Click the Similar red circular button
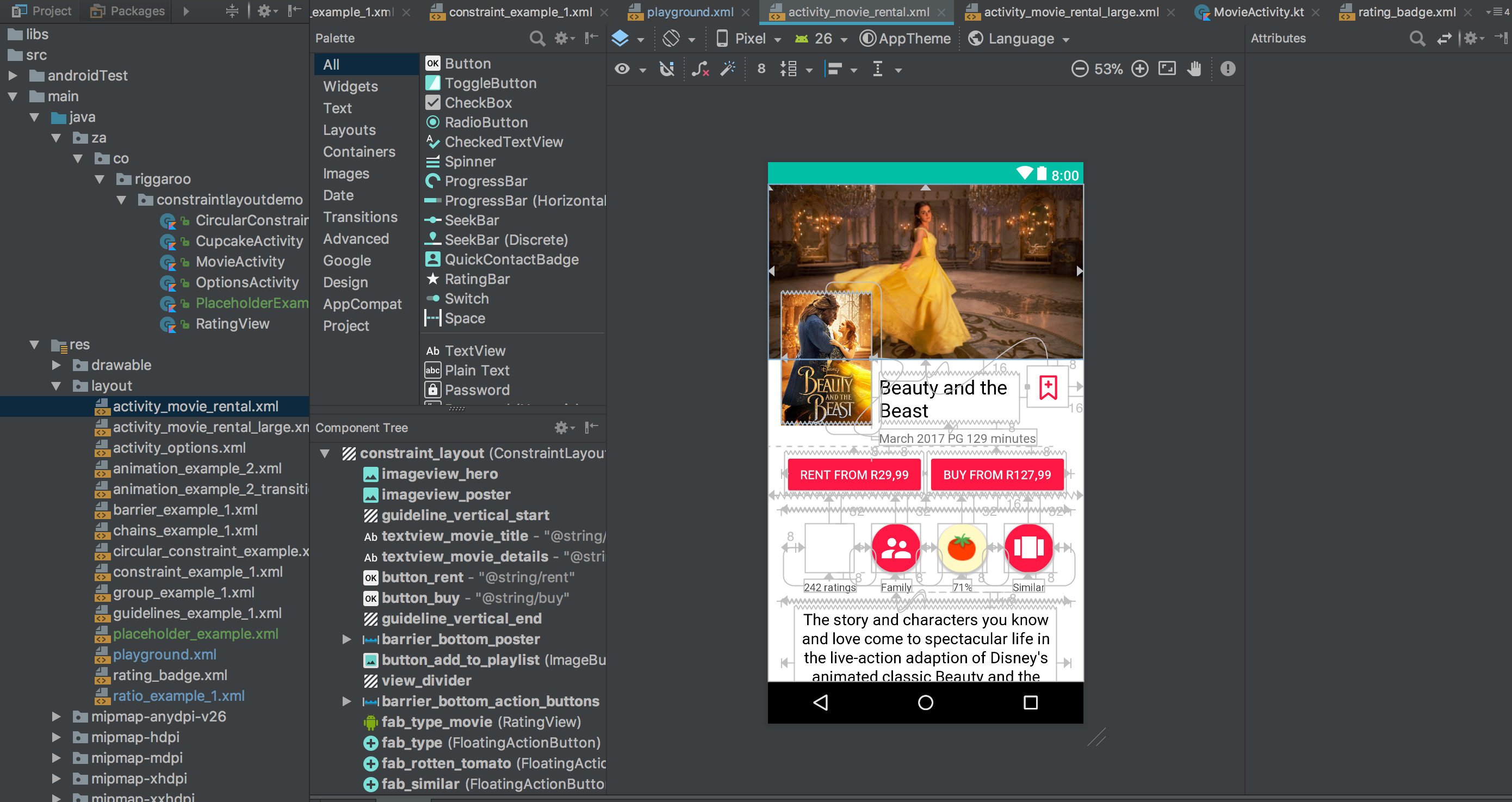The height and width of the screenshot is (802, 1512). 1028,548
